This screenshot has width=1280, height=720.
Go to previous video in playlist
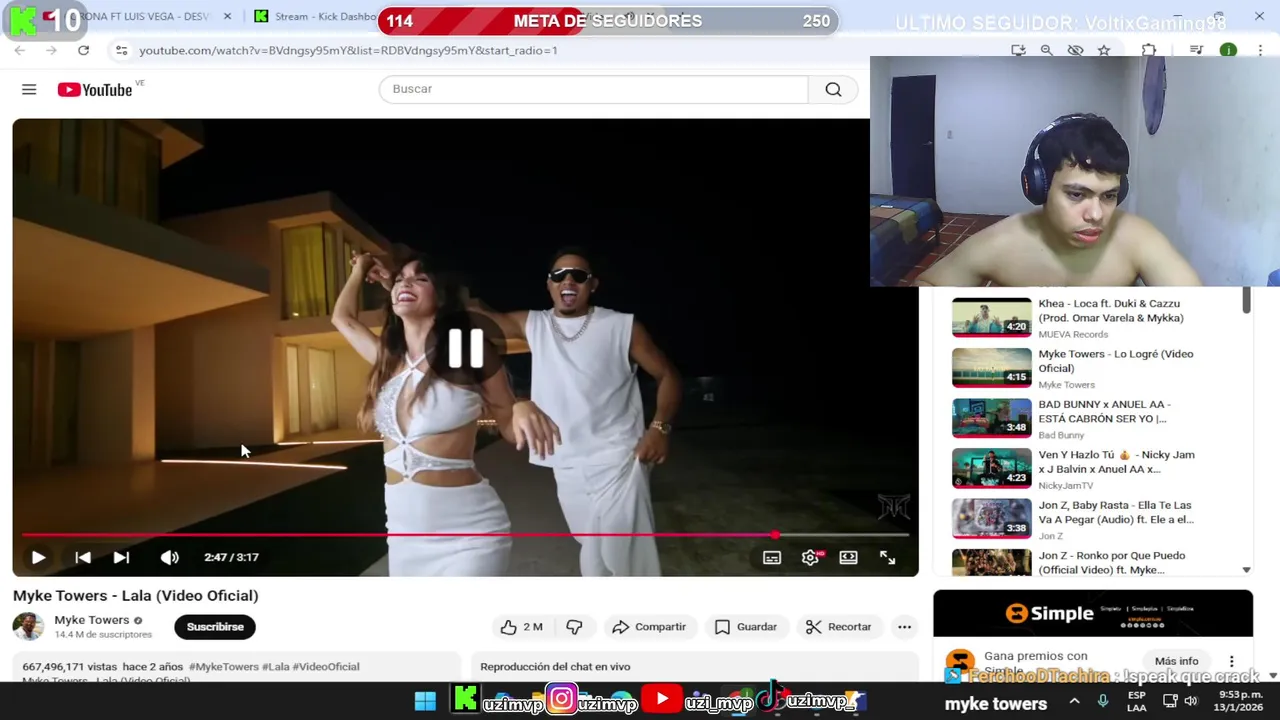point(83,558)
